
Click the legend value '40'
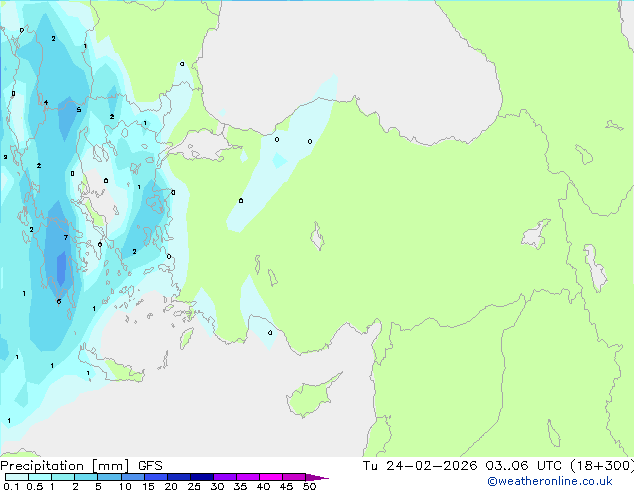tap(263, 486)
